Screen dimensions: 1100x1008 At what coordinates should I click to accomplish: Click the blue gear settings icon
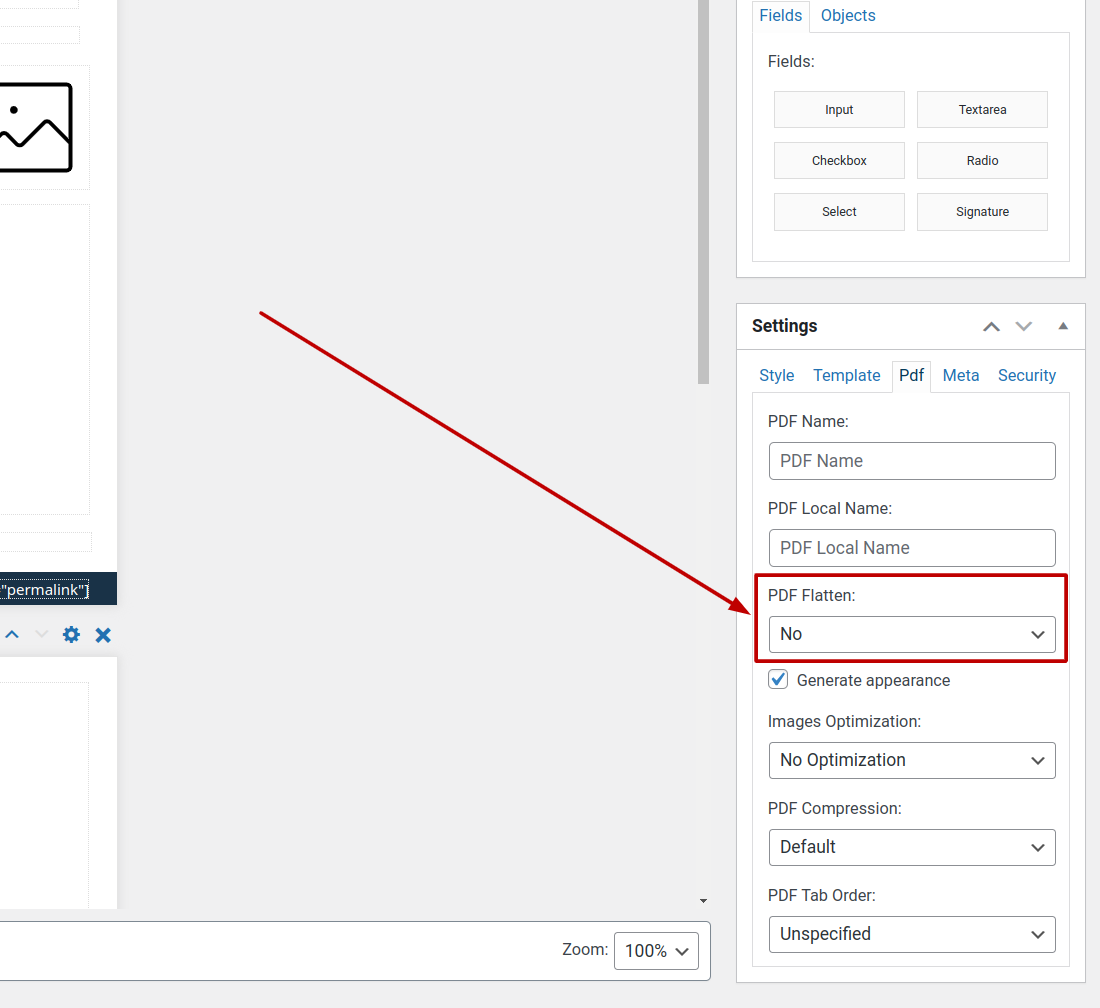tap(71, 634)
